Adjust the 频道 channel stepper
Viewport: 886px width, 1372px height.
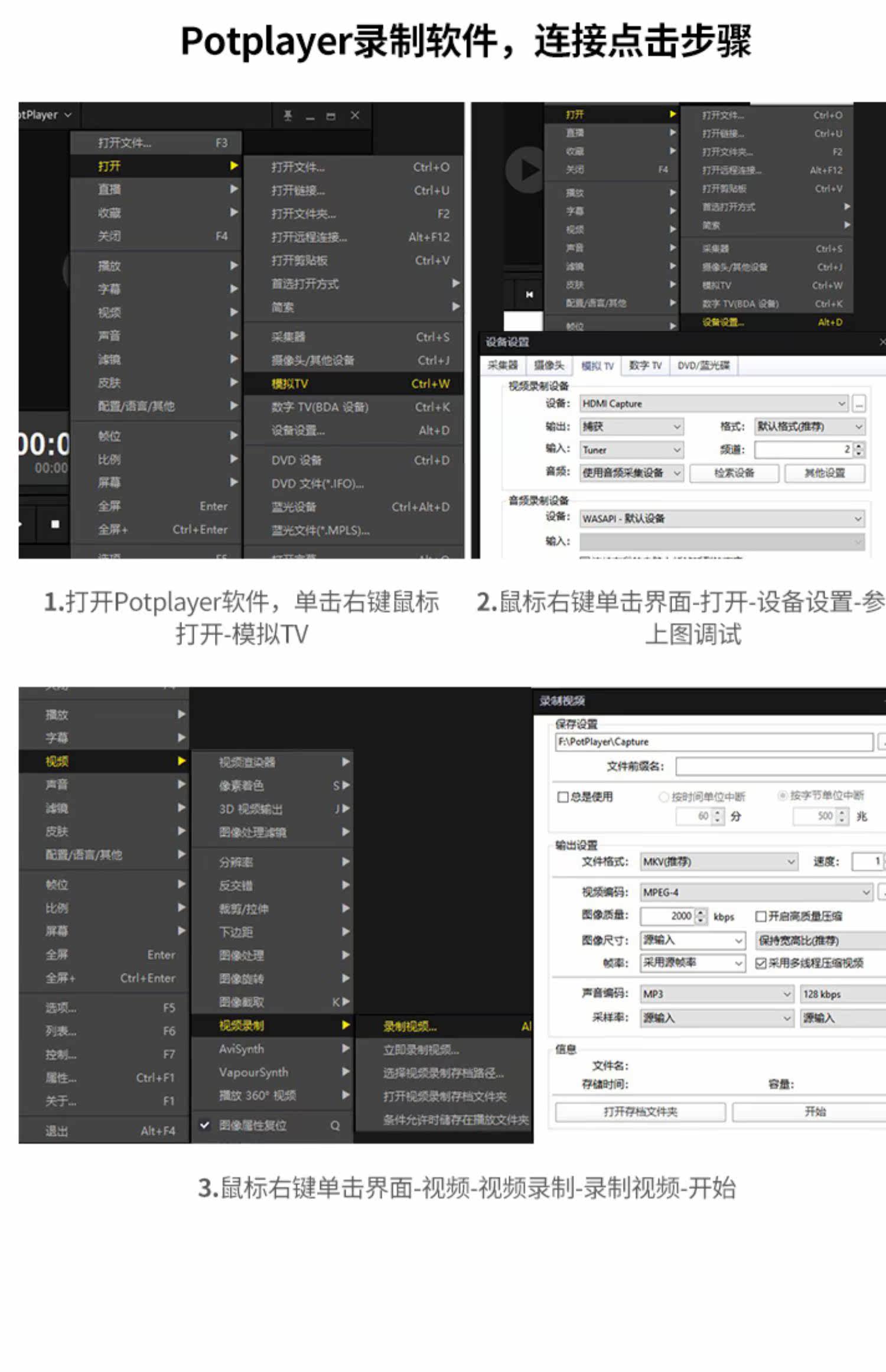(x=859, y=450)
